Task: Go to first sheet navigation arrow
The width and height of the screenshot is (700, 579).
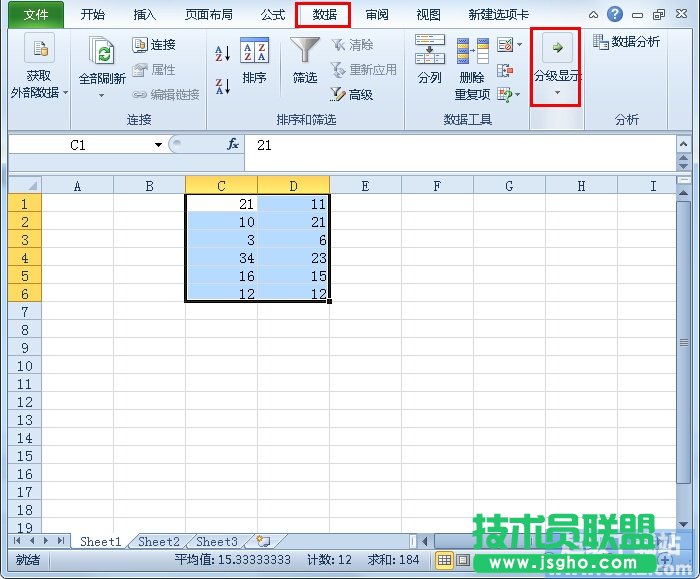Action: (x=17, y=541)
